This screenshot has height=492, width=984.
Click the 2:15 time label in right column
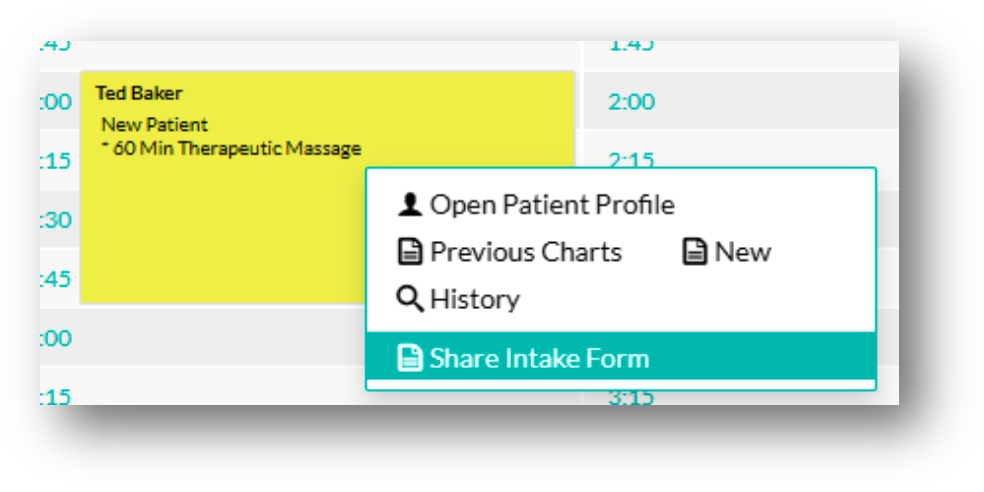(x=631, y=160)
